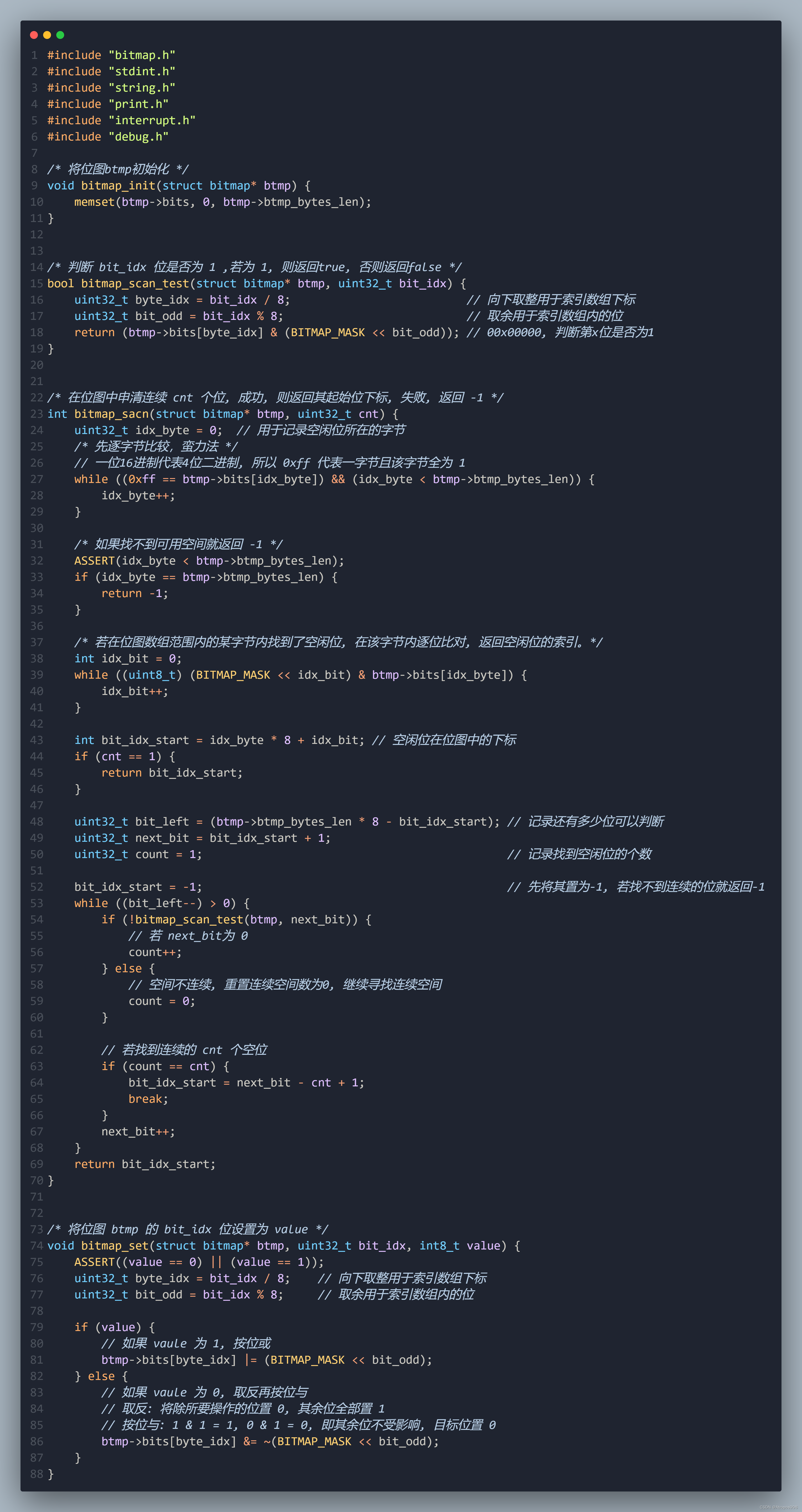Click the comment "将位图btmp初始化"
The width and height of the screenshot is (802, 1512).
118,169
